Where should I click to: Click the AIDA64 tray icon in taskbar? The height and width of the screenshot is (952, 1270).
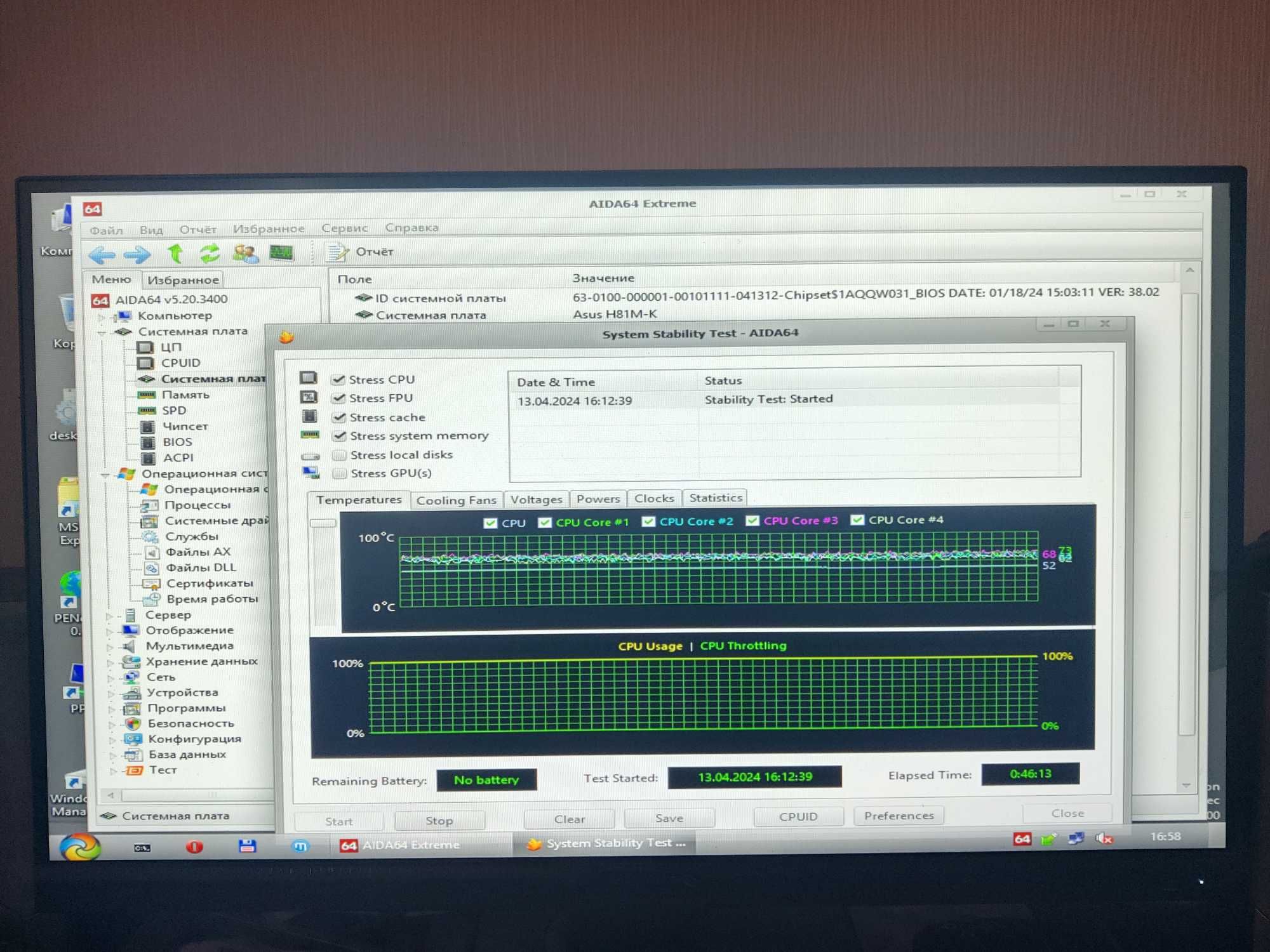[x=1022, y=839]
